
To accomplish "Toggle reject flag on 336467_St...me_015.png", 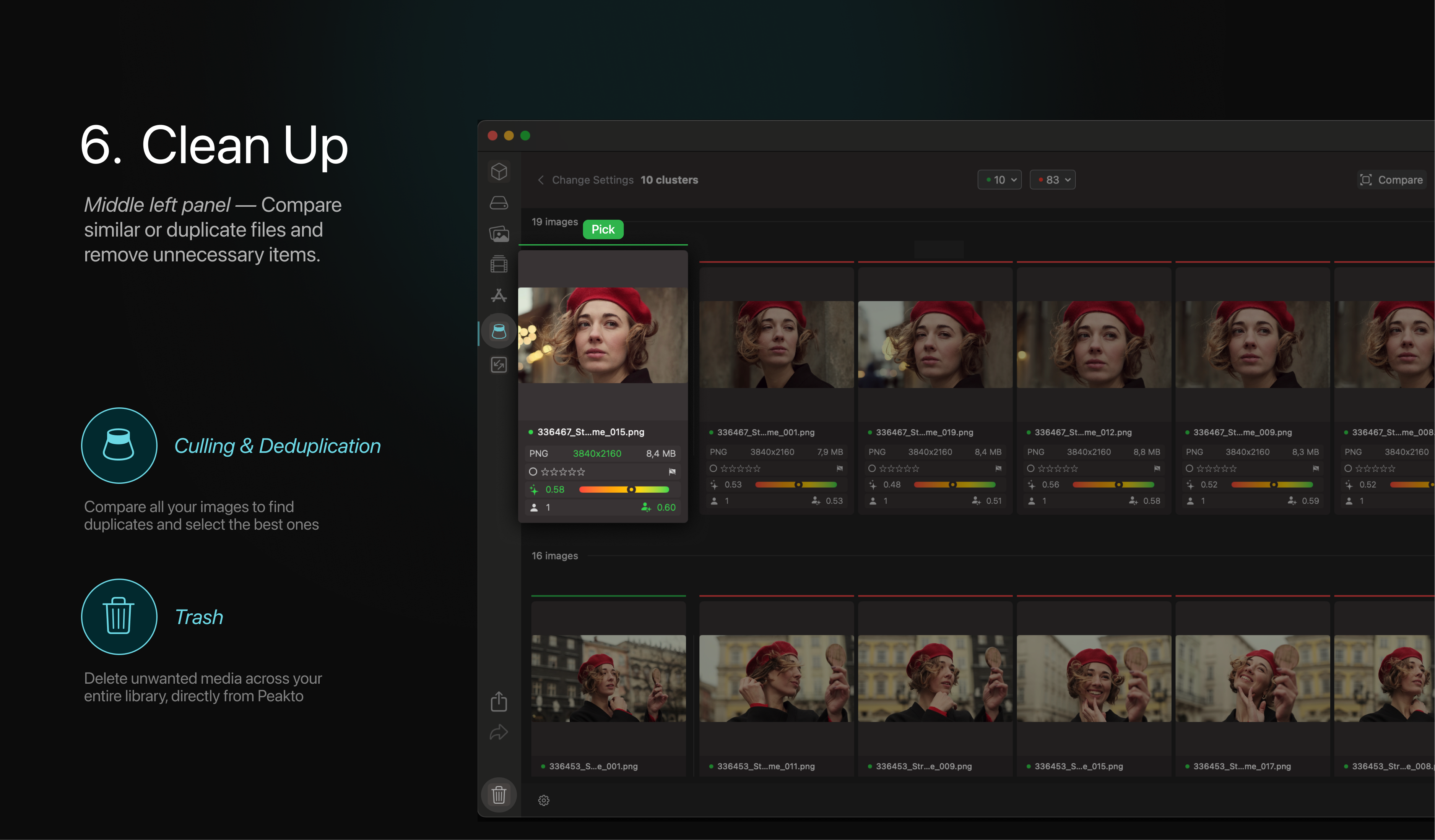I will (672, 472).
